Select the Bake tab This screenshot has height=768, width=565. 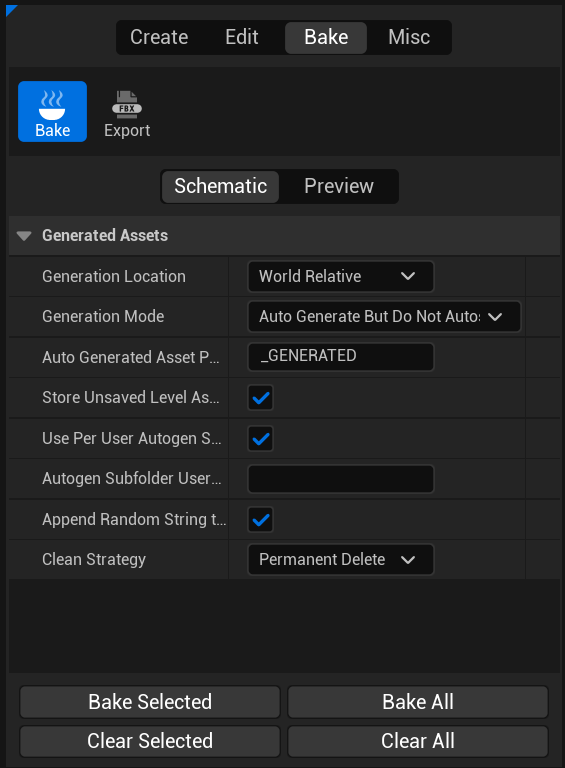click(326, 37)
